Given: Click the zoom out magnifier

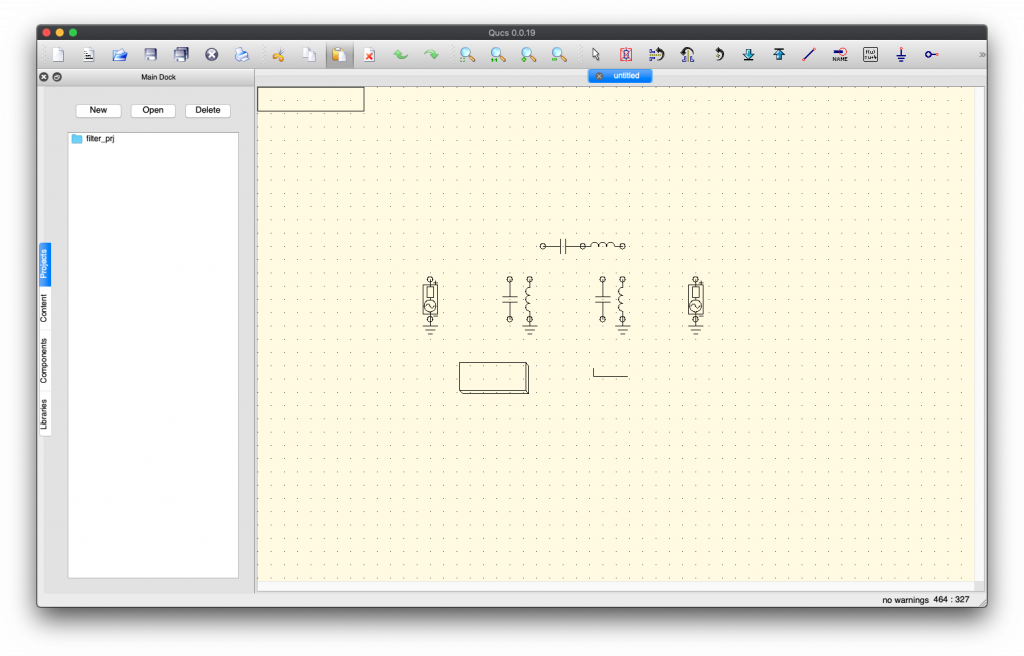Looking at the screenshot, I should 559,55.
